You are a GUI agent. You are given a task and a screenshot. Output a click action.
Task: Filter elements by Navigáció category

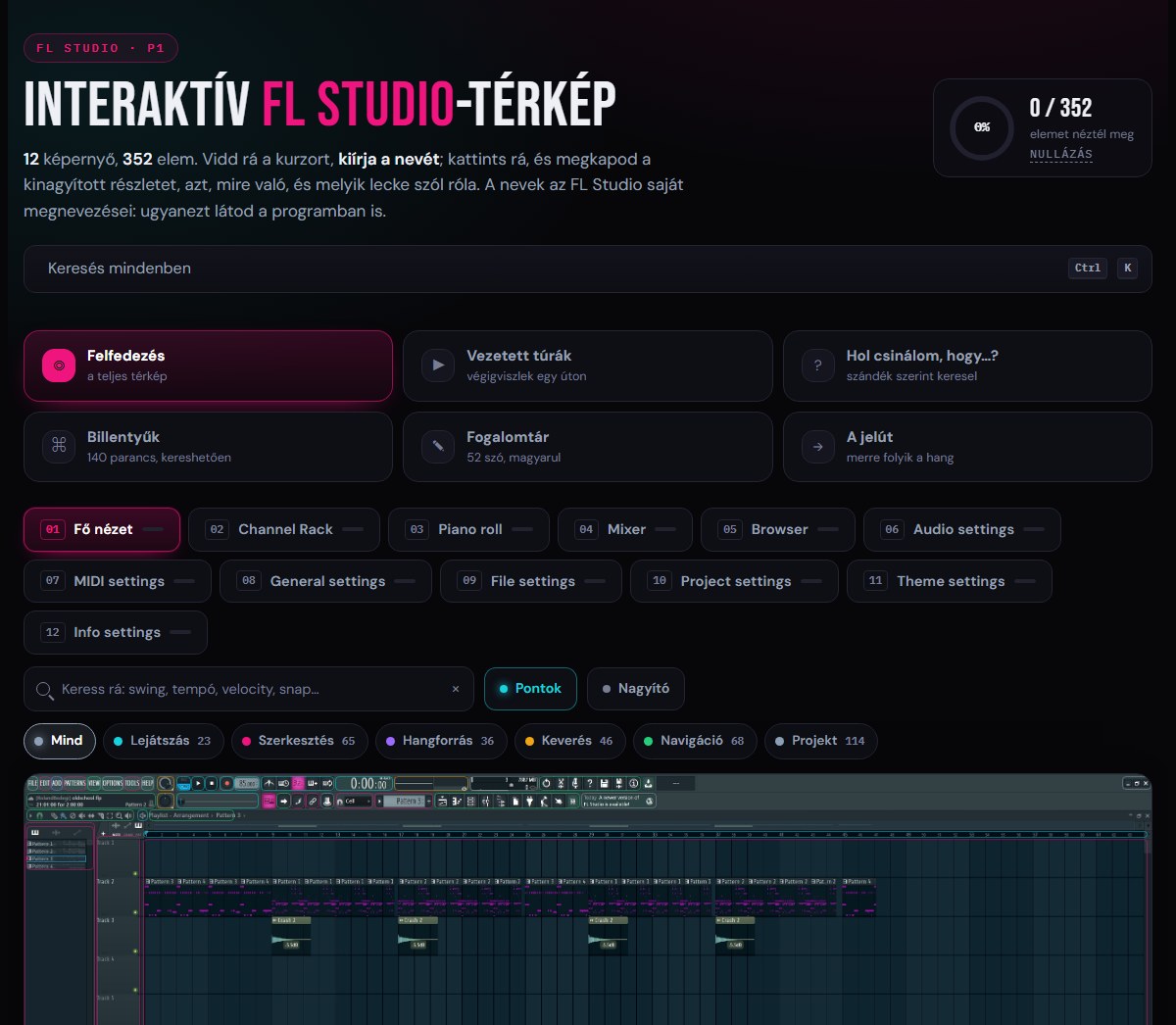pos(695,741)
